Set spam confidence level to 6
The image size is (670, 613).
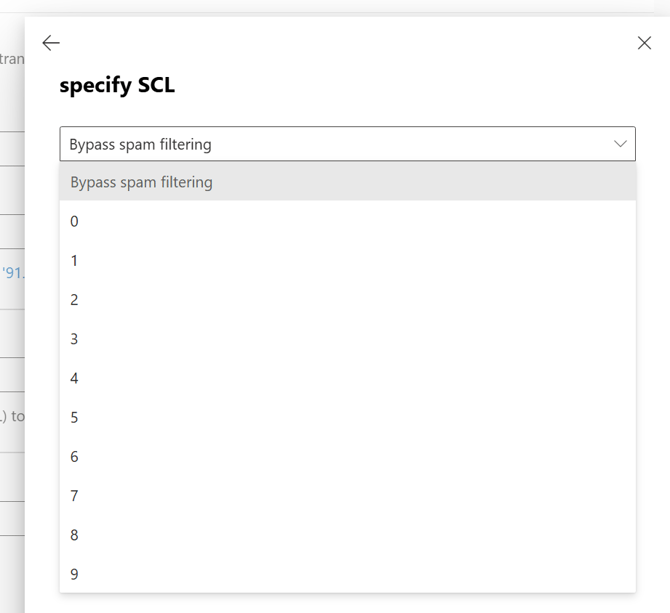[74, 456]
